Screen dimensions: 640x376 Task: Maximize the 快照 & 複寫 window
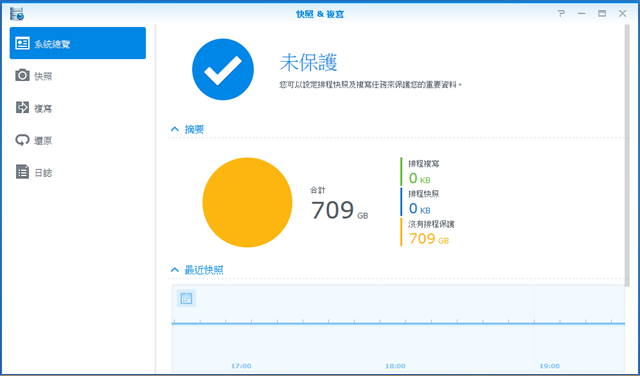click(x=602, y=13)
